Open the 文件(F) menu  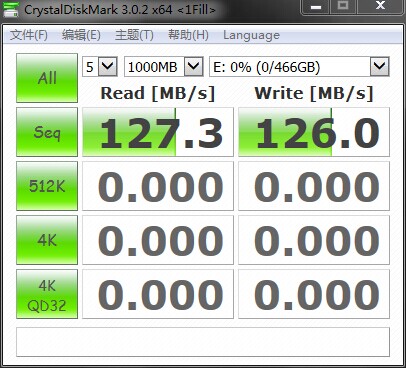(29, 35)
